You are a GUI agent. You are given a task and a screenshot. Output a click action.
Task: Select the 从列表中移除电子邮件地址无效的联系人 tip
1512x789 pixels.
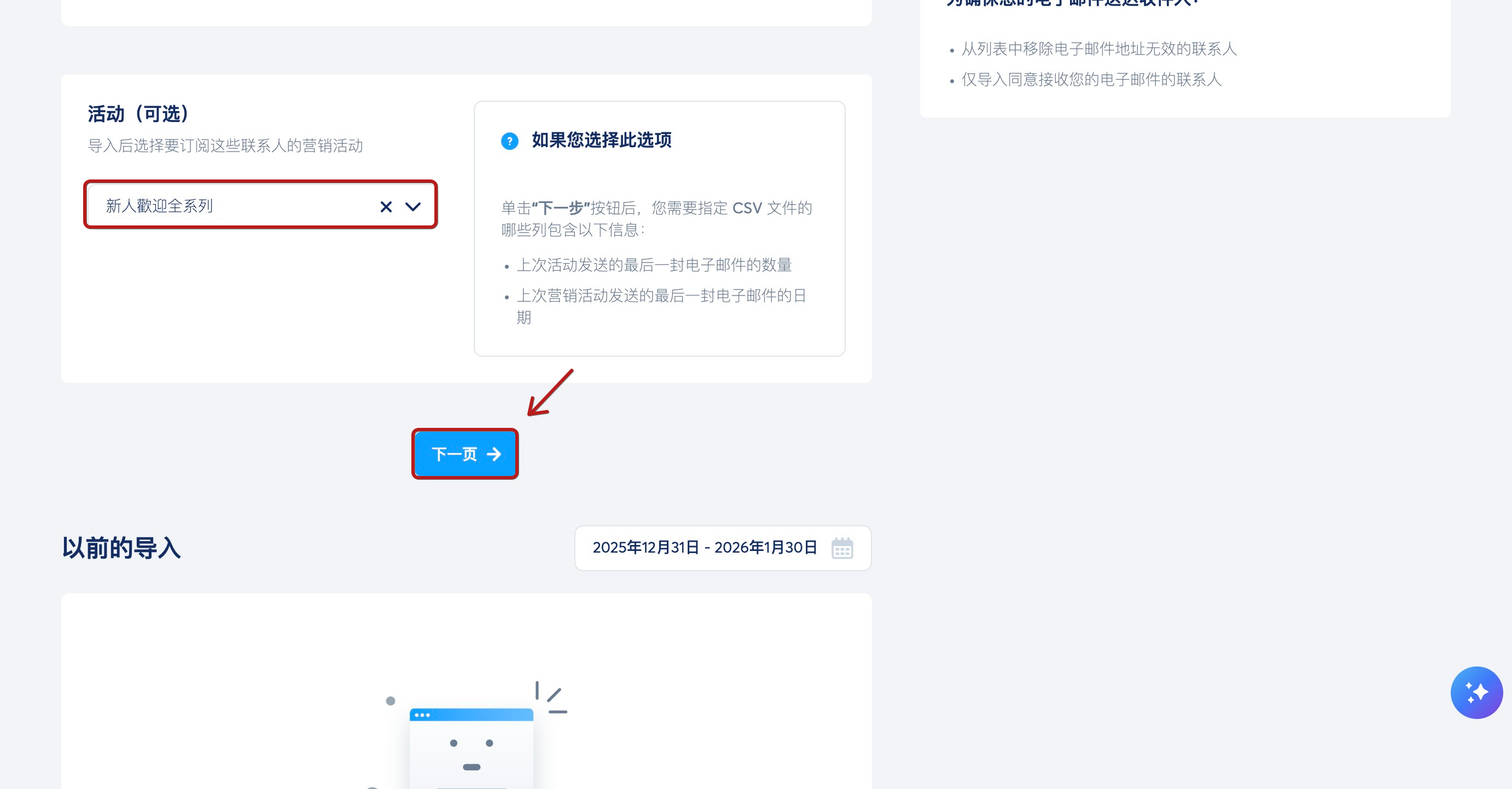(x=1098, y=49)
